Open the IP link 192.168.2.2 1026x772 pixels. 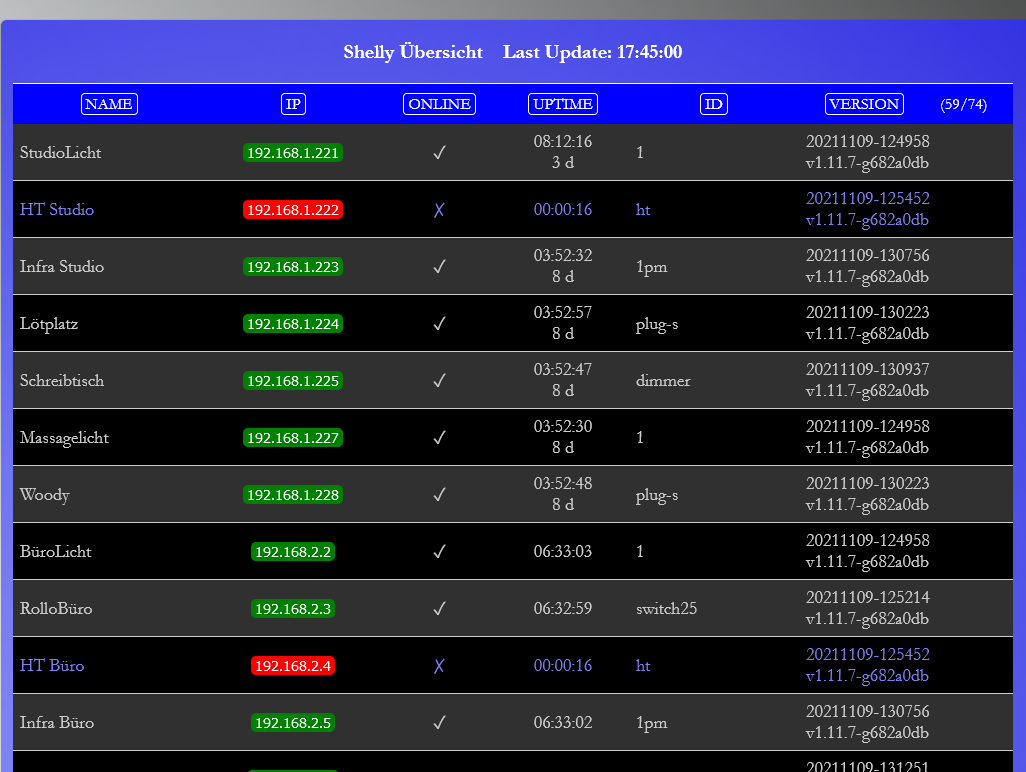point(293,552)
